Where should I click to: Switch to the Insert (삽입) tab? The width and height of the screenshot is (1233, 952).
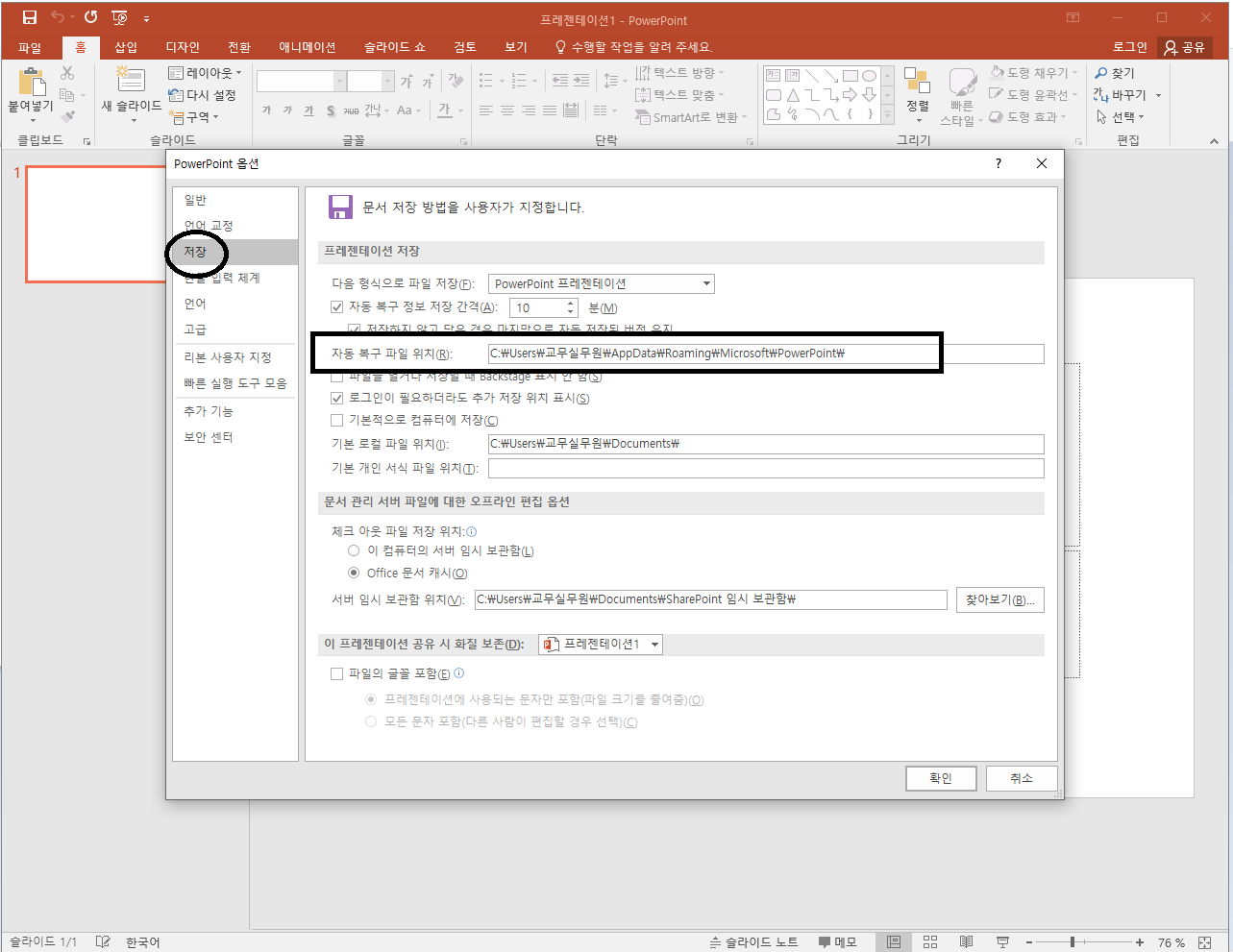click(126, 47)
